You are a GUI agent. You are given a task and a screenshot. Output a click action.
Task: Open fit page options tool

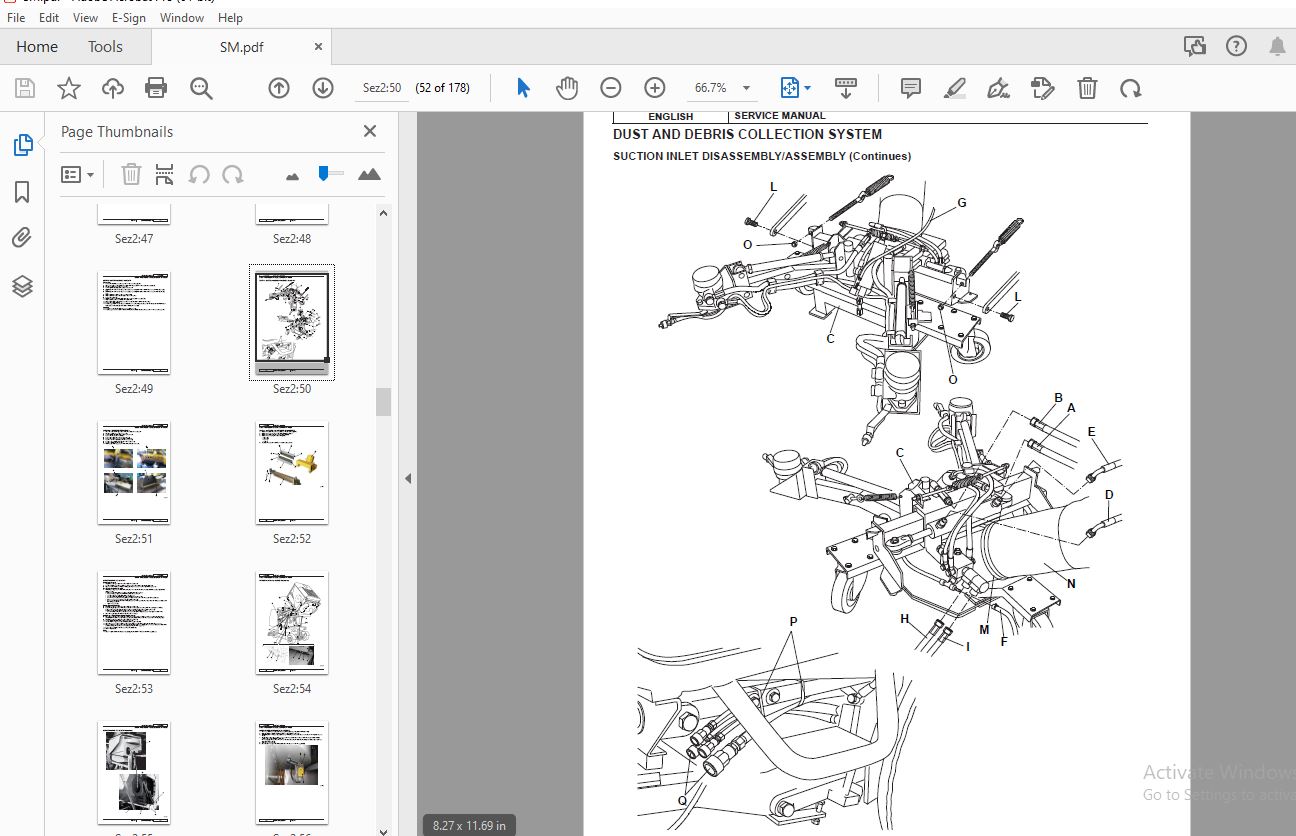coord(795,88)
